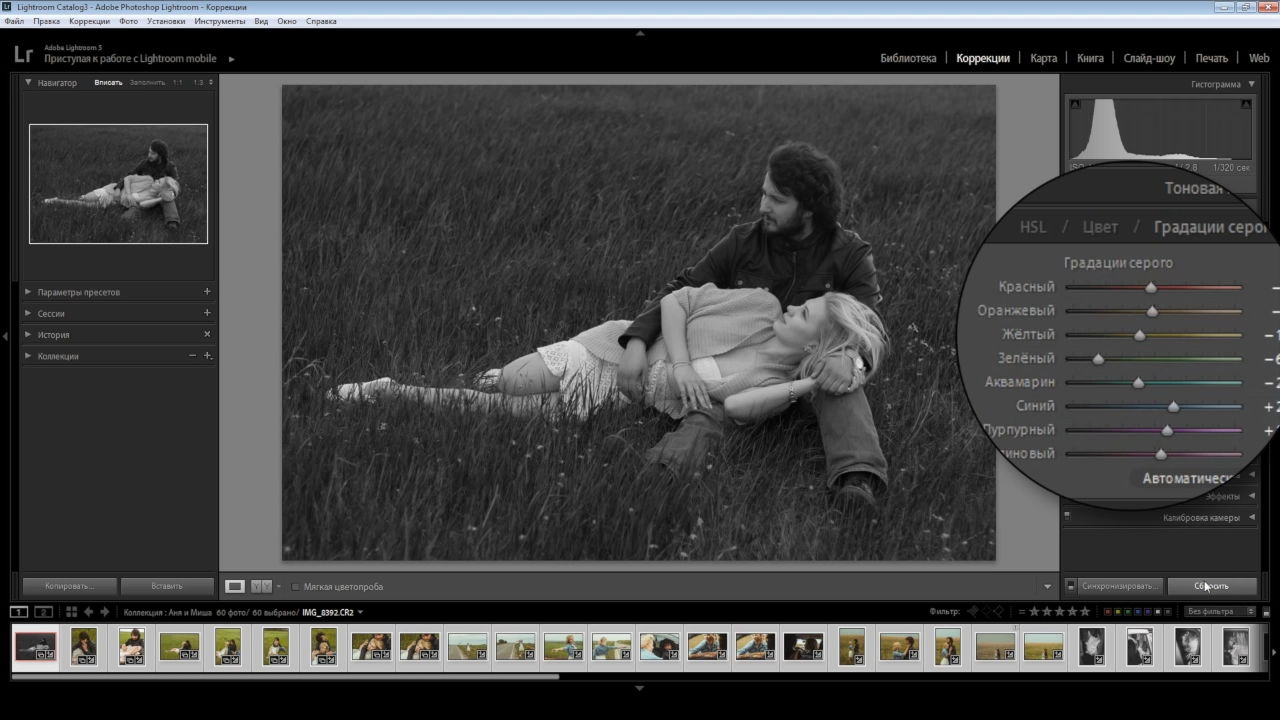This screenshot has height=720, width=1280.
Task: Switch to Loupe view in the toolbar
Action: 235,586
